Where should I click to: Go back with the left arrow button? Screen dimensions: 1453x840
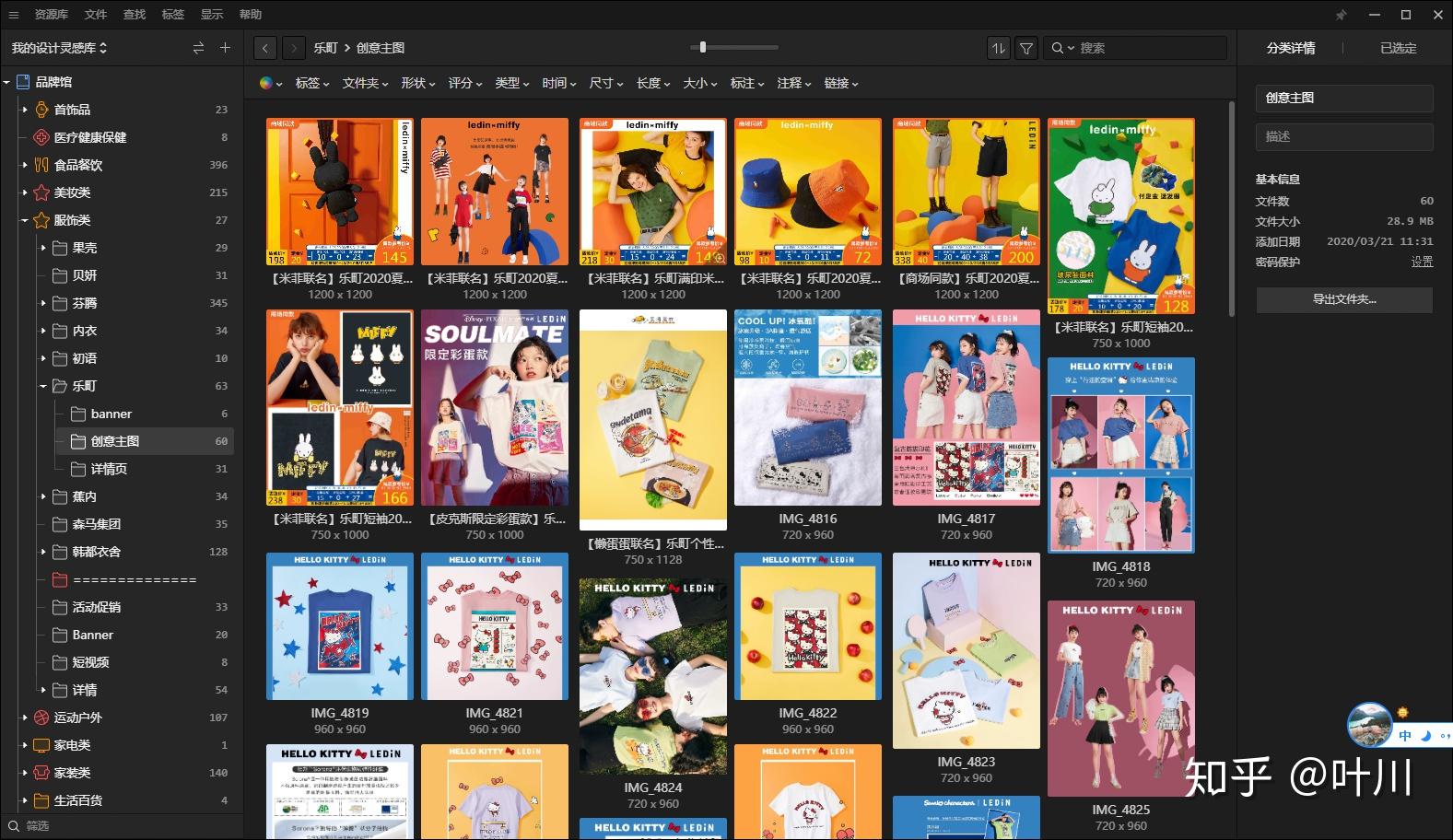point(265,48)
